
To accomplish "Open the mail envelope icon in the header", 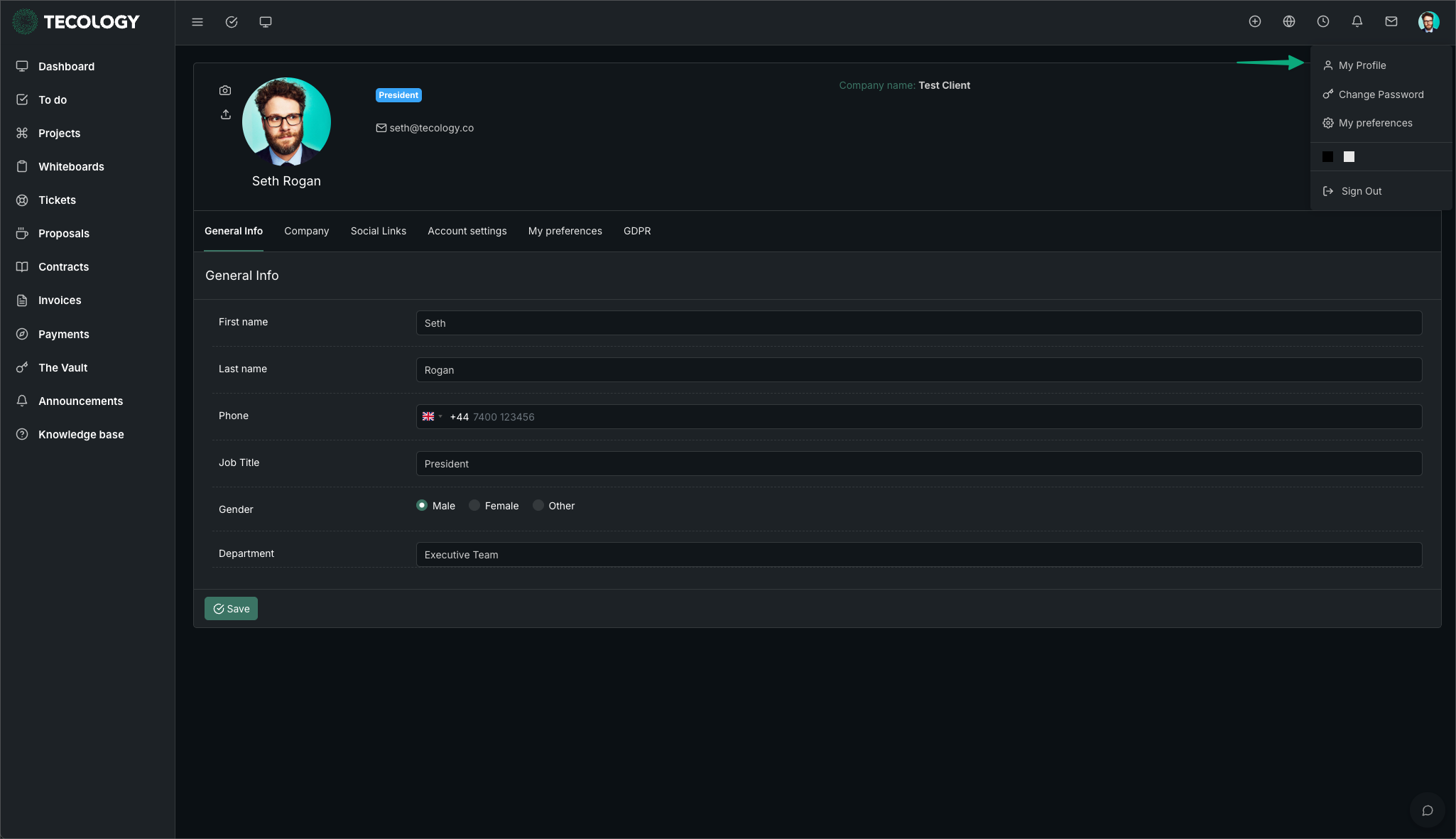I will (1391, 21).
